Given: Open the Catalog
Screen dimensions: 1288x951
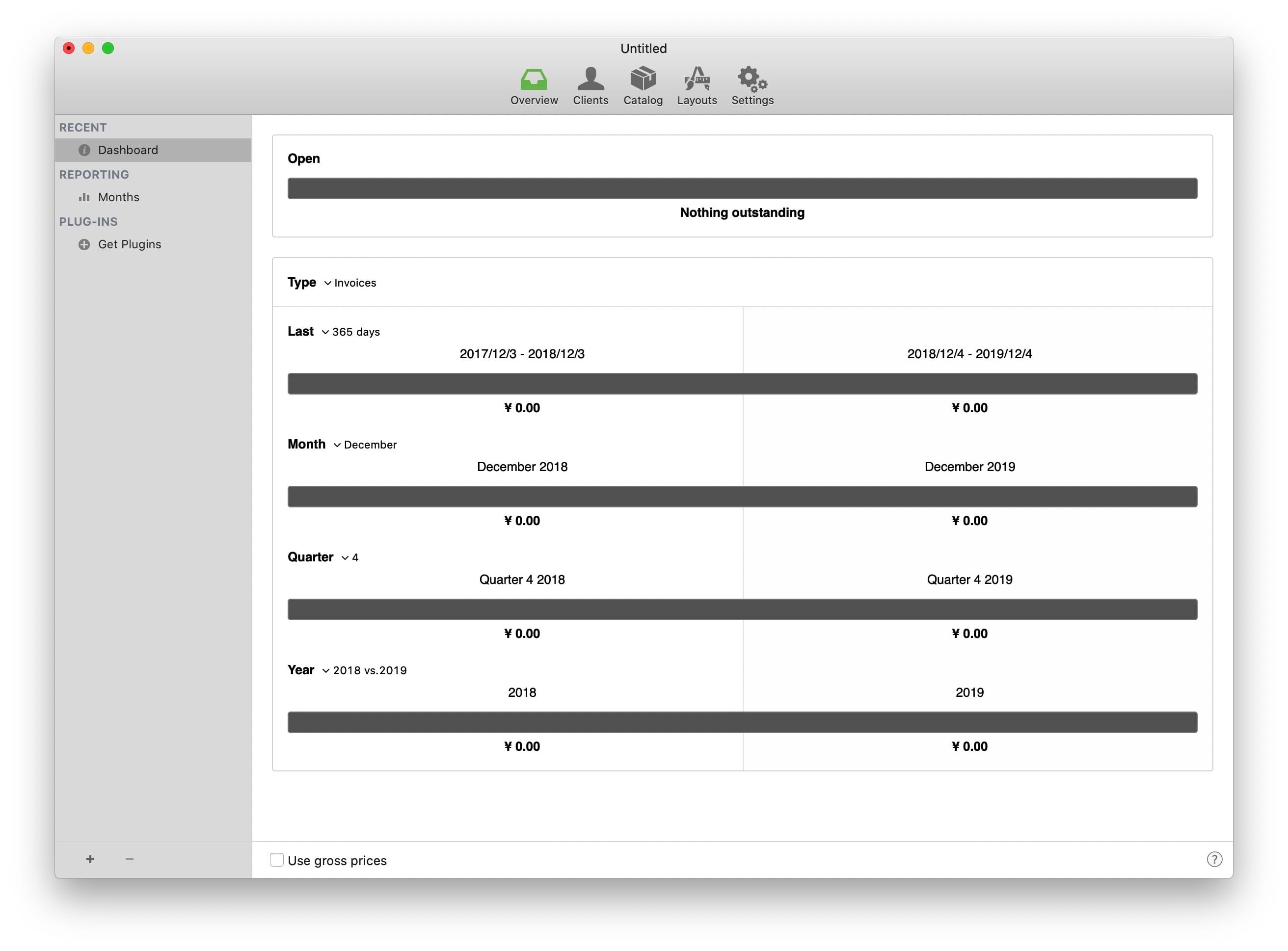Looking at the screenshot, I should pyautogui.click(x=642, y=85).
